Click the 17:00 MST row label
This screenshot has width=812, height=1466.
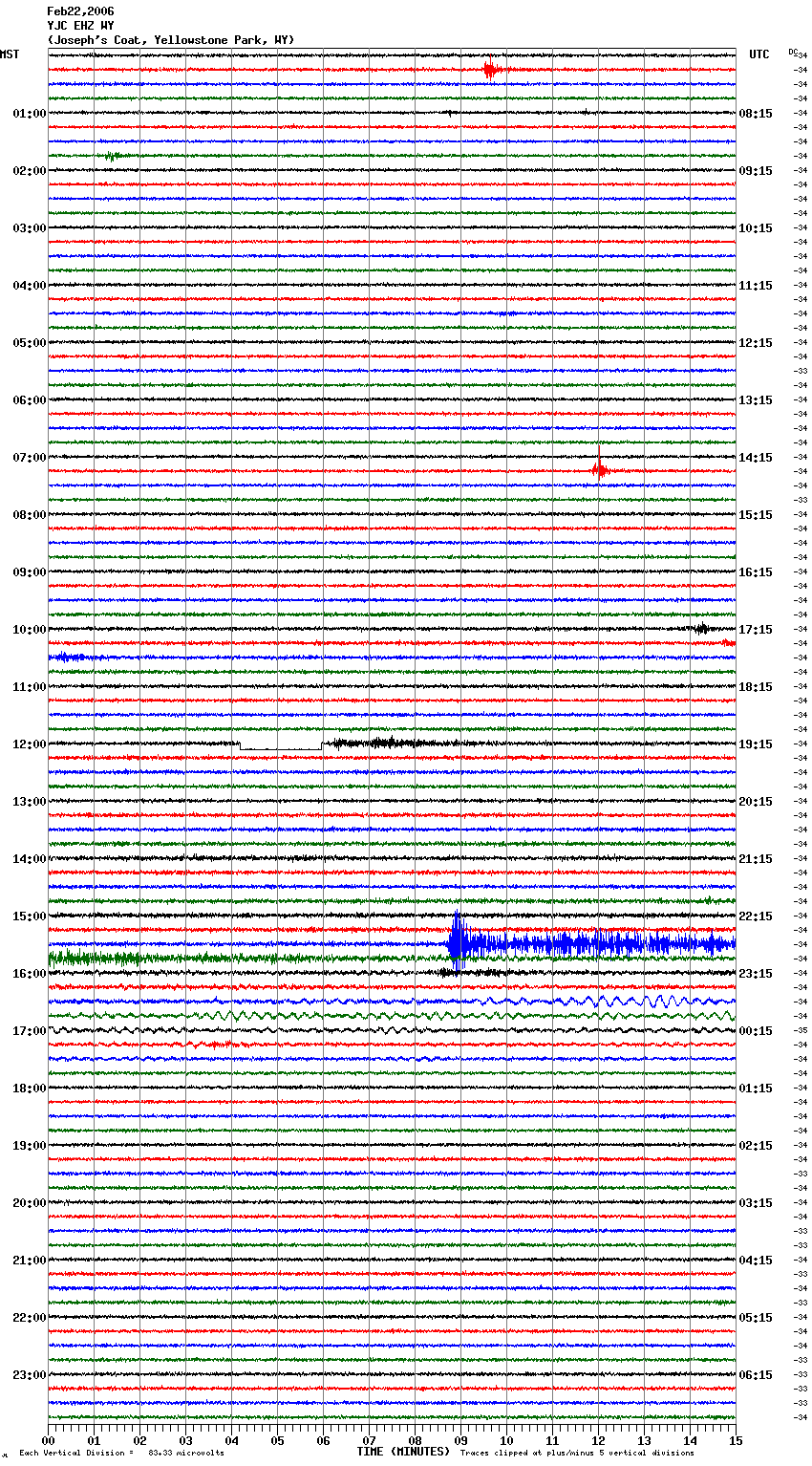[x=30, y=1031]
